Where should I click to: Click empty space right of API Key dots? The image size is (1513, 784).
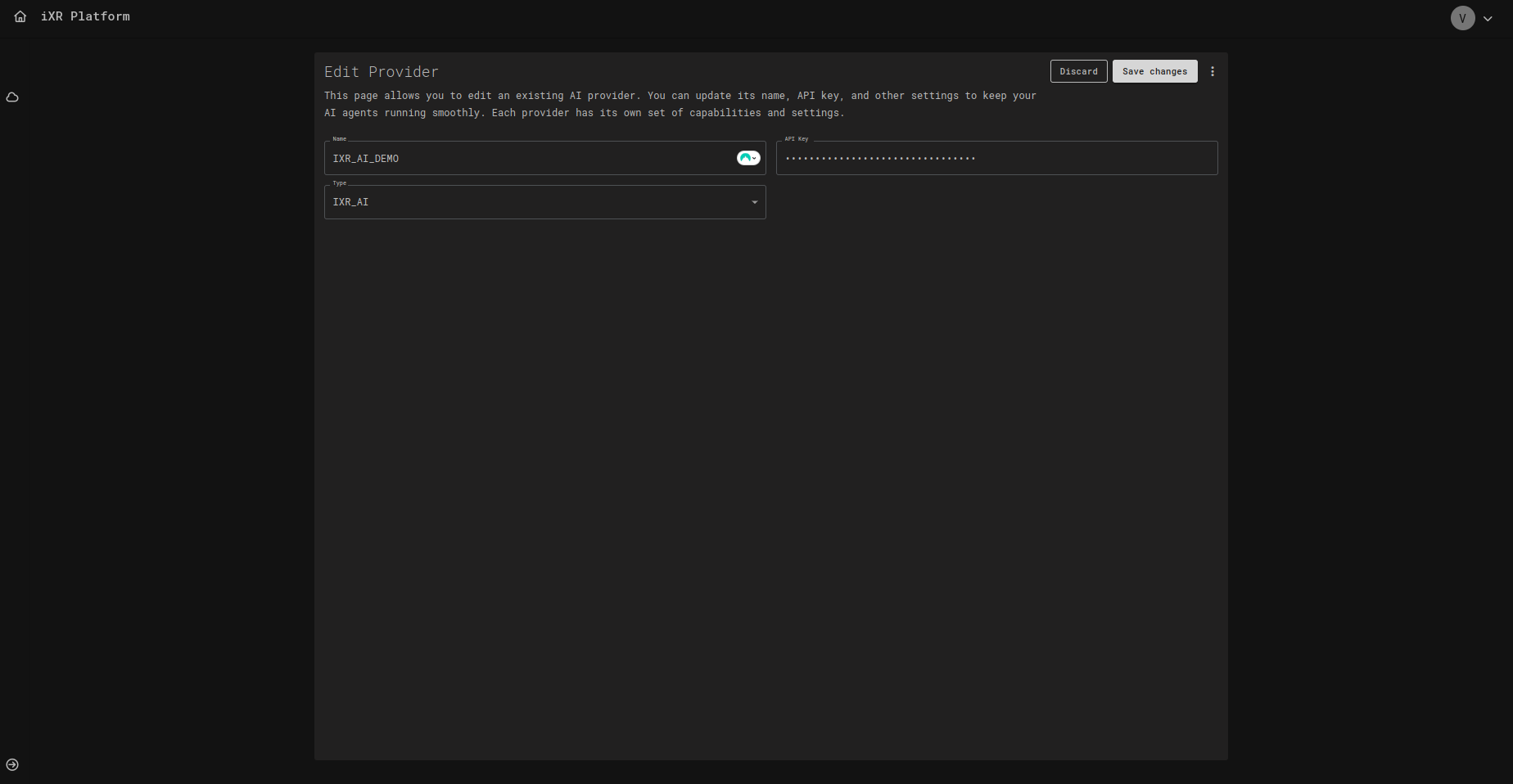(x=1097, y=158)
